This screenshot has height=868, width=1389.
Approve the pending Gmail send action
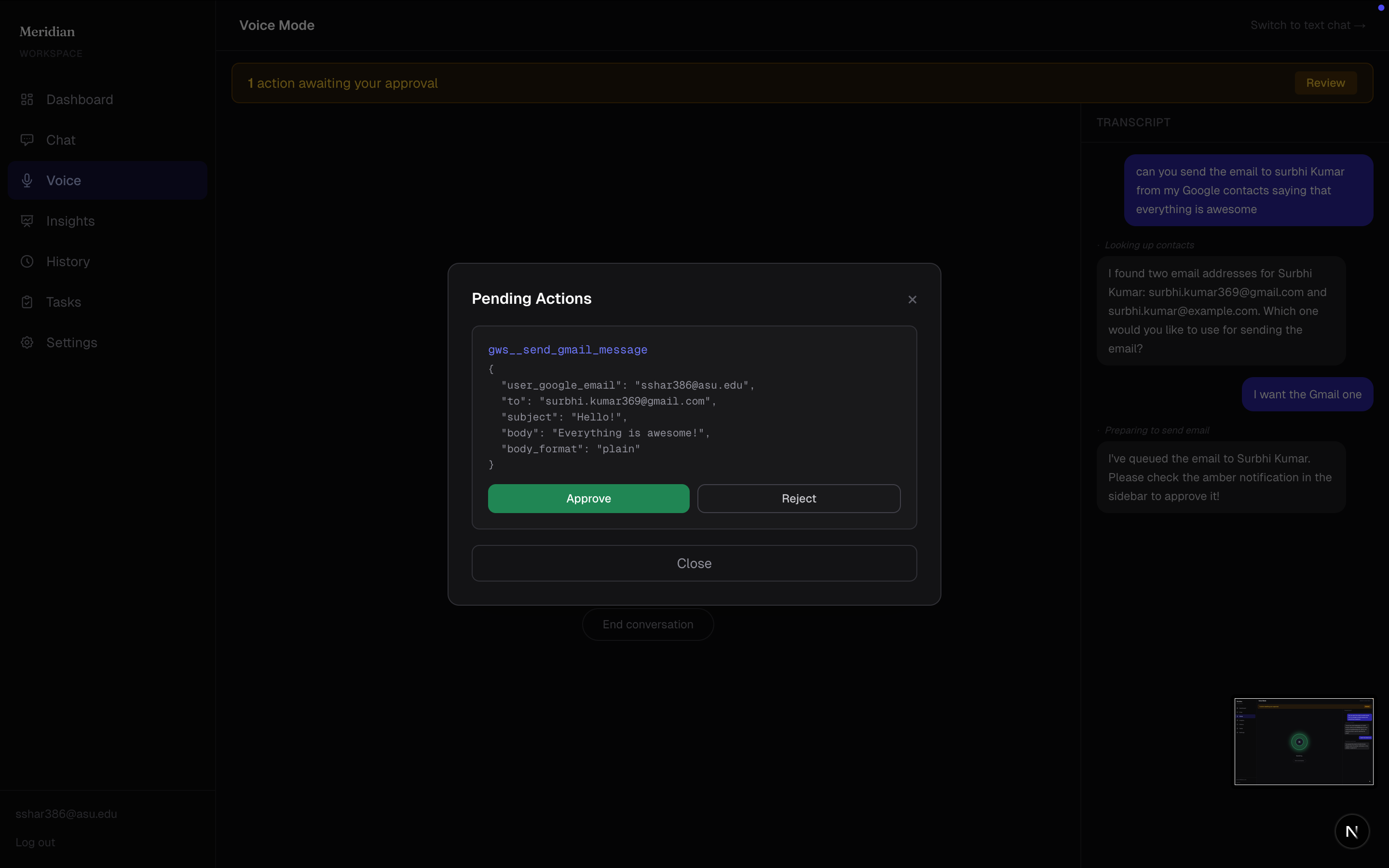pos(588,498)
